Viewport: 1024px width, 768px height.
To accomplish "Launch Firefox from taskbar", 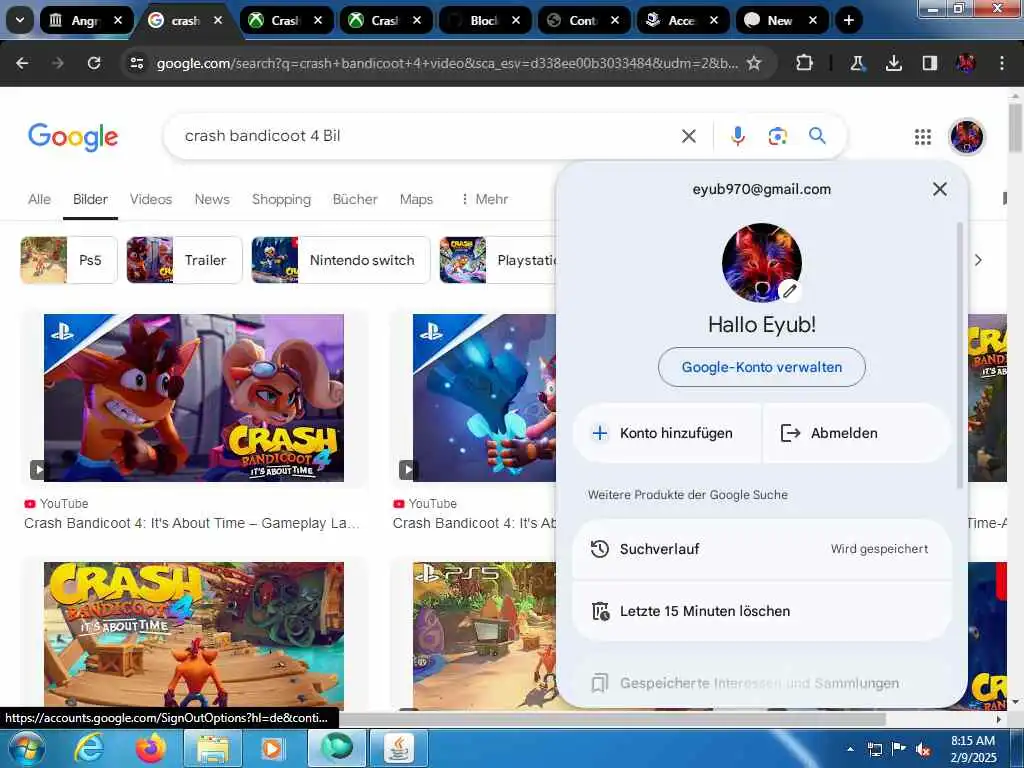I will coord(151,748).
